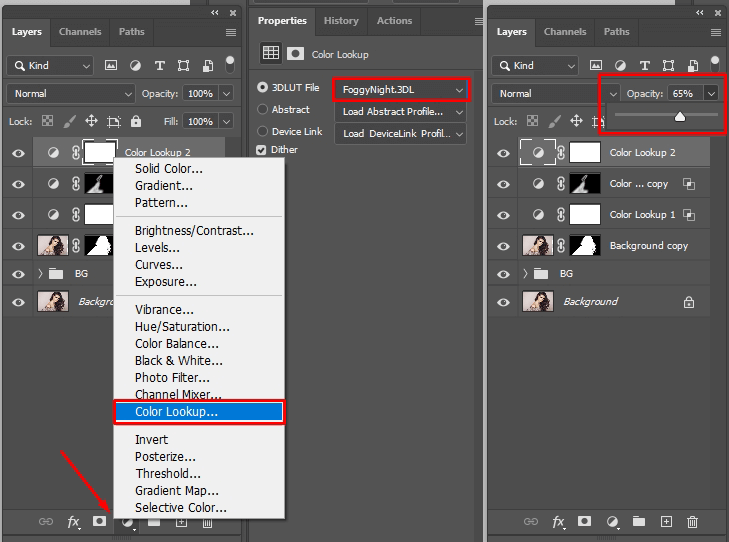The image size is (729, 542).
Task: Click the add layer mask icon in the right Layers panel
Action: click(584, 522)
